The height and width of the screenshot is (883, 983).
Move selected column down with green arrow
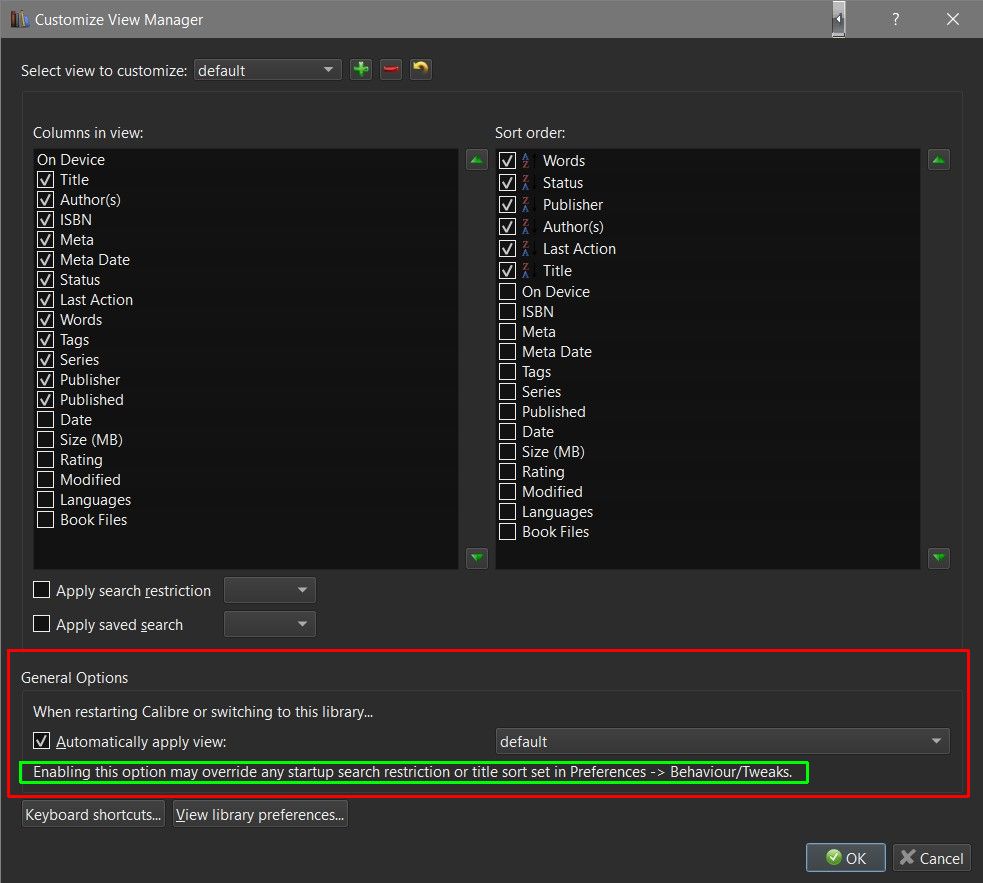tap(476, 558)
